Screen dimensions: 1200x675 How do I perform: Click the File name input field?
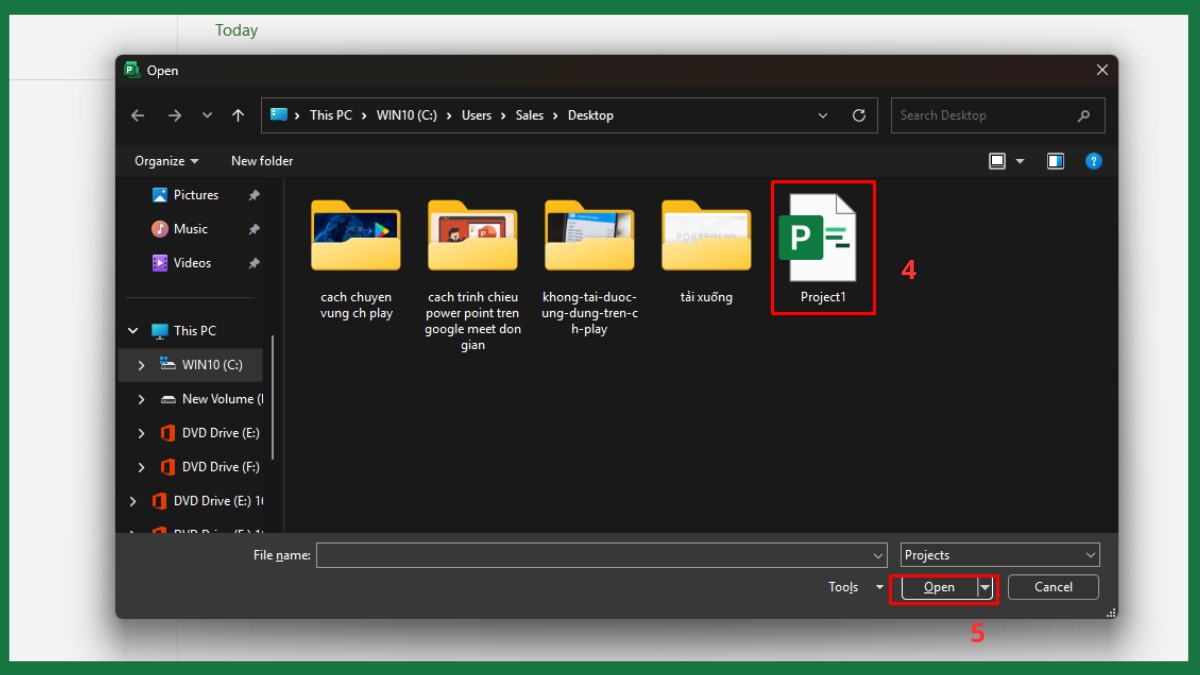594,555
